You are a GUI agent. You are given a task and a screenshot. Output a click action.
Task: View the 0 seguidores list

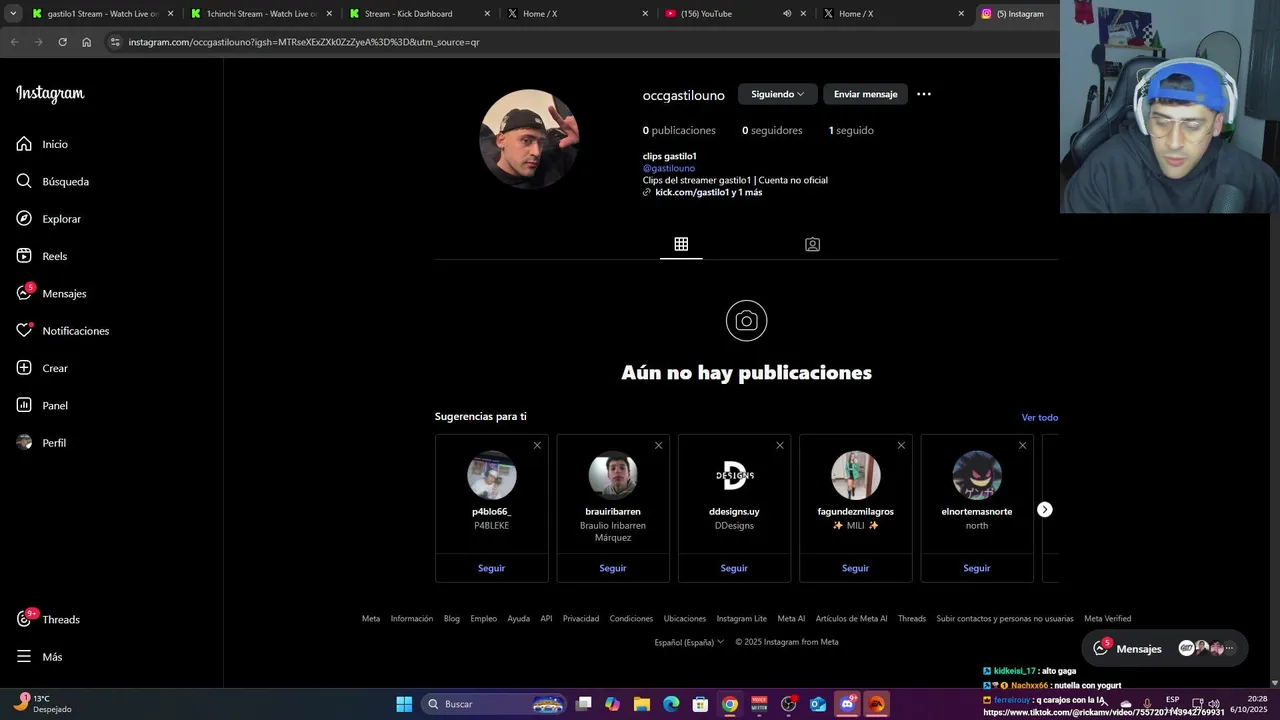(x=772, y=130)
